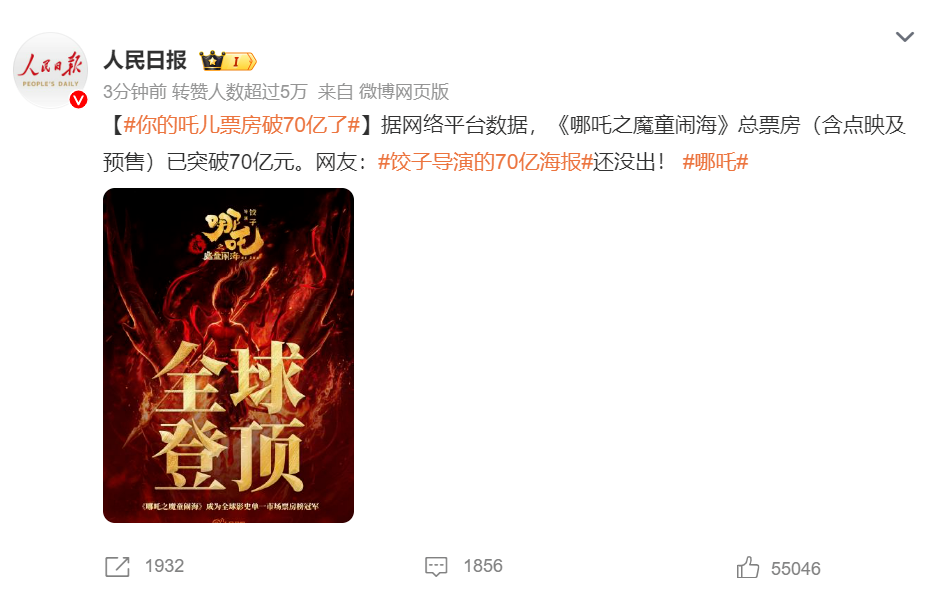Click the Nezha movie logo on poster
Screen dimensions: 936x595
point(229,235)
